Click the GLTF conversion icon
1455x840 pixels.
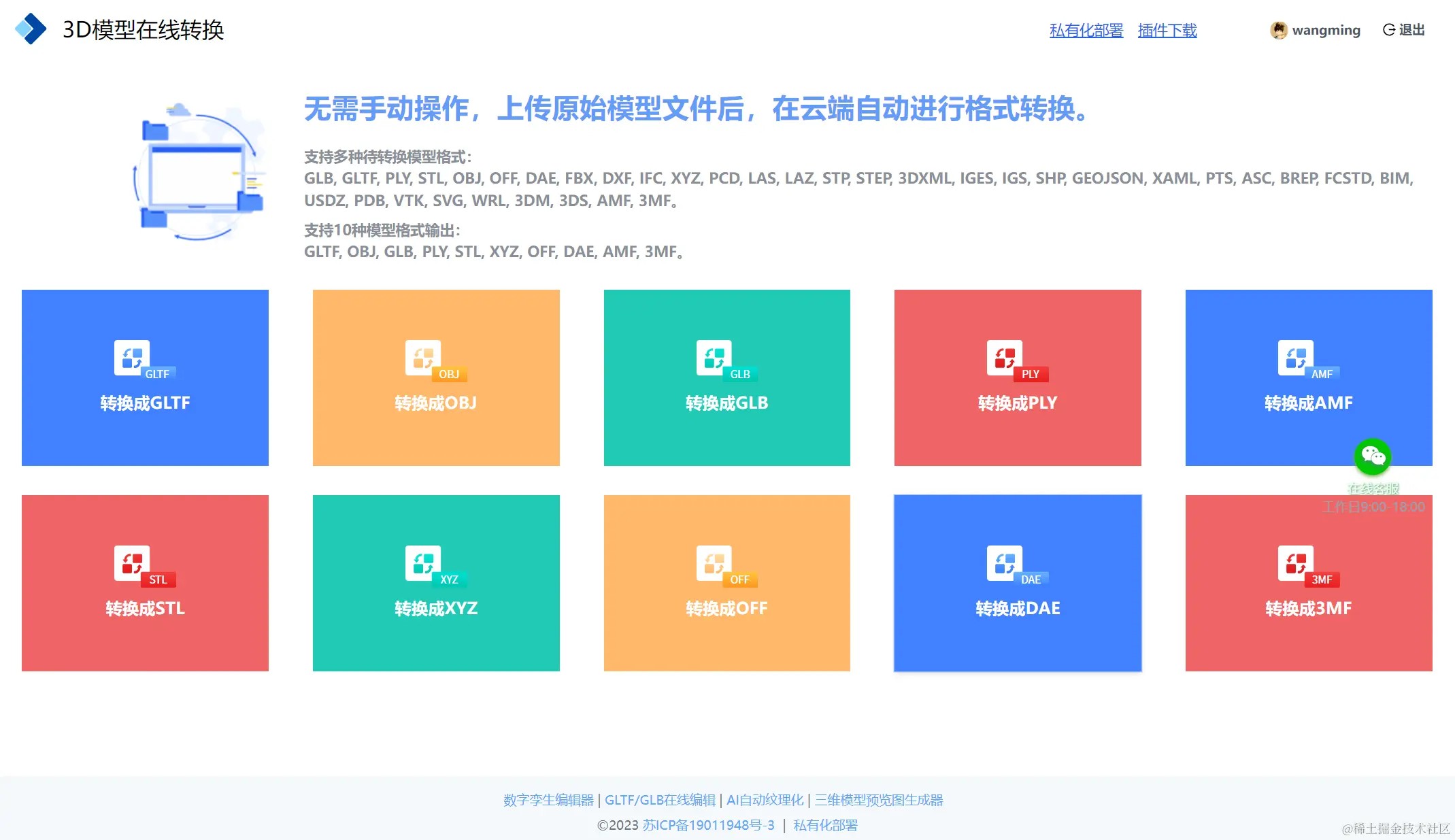click(x=133, y=358)
